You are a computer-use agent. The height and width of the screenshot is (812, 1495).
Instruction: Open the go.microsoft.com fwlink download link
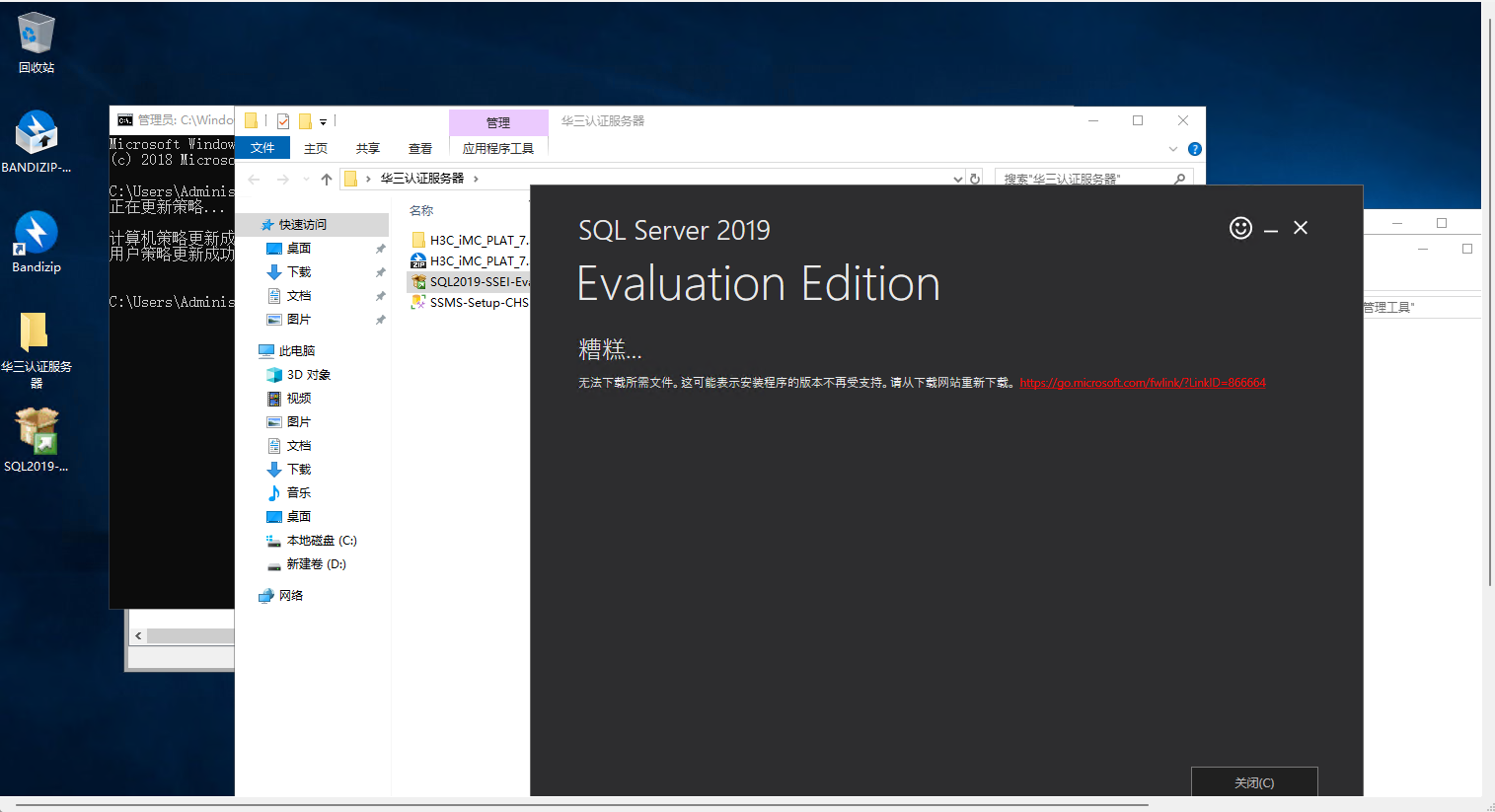[1142, 383]
